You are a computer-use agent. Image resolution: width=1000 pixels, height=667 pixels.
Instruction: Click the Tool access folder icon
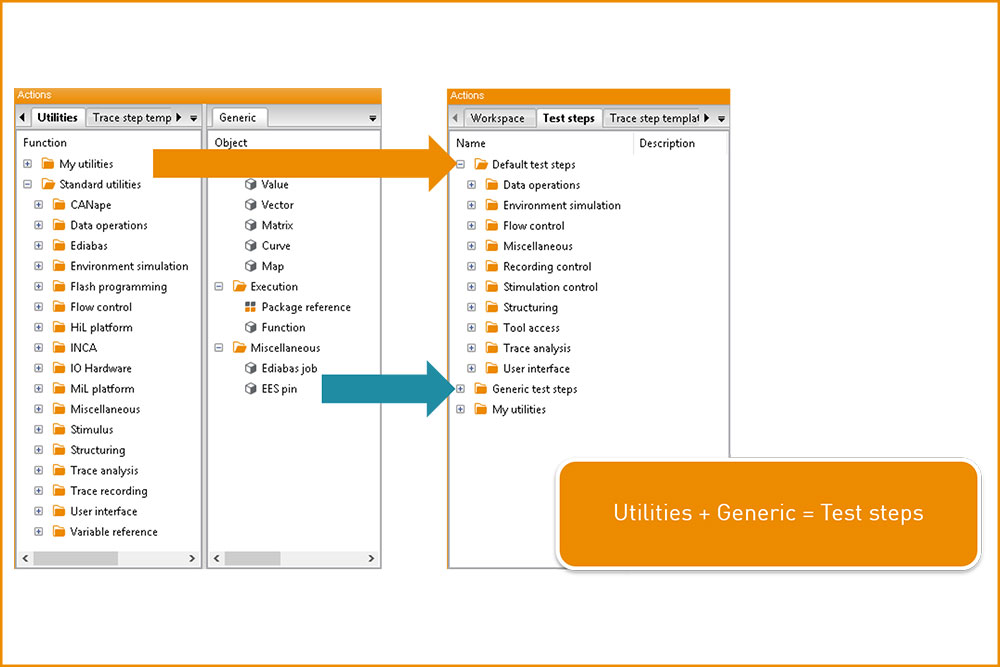coord(491,328)
